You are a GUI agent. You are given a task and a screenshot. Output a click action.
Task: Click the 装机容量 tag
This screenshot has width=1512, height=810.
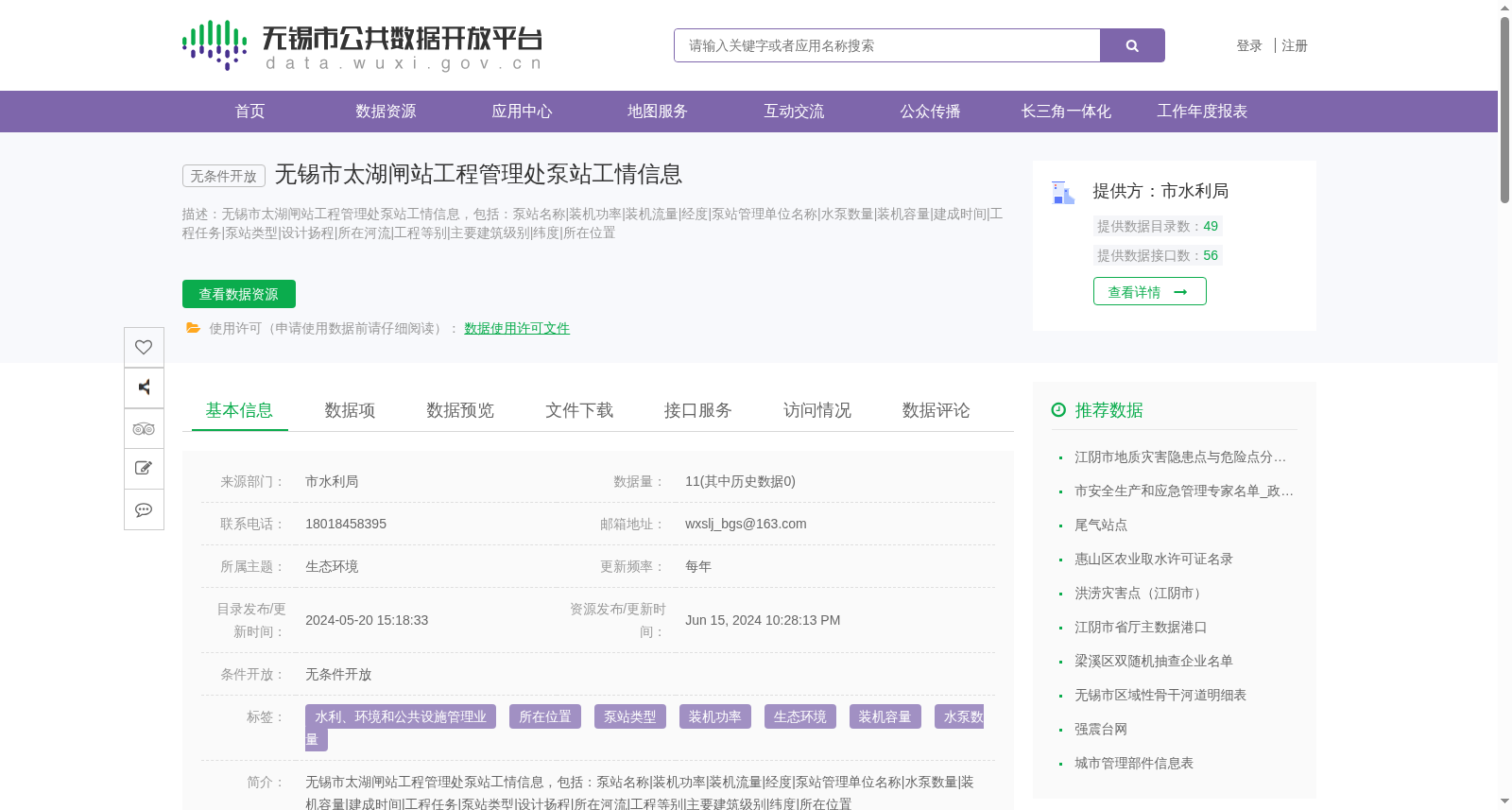[885, 716]
